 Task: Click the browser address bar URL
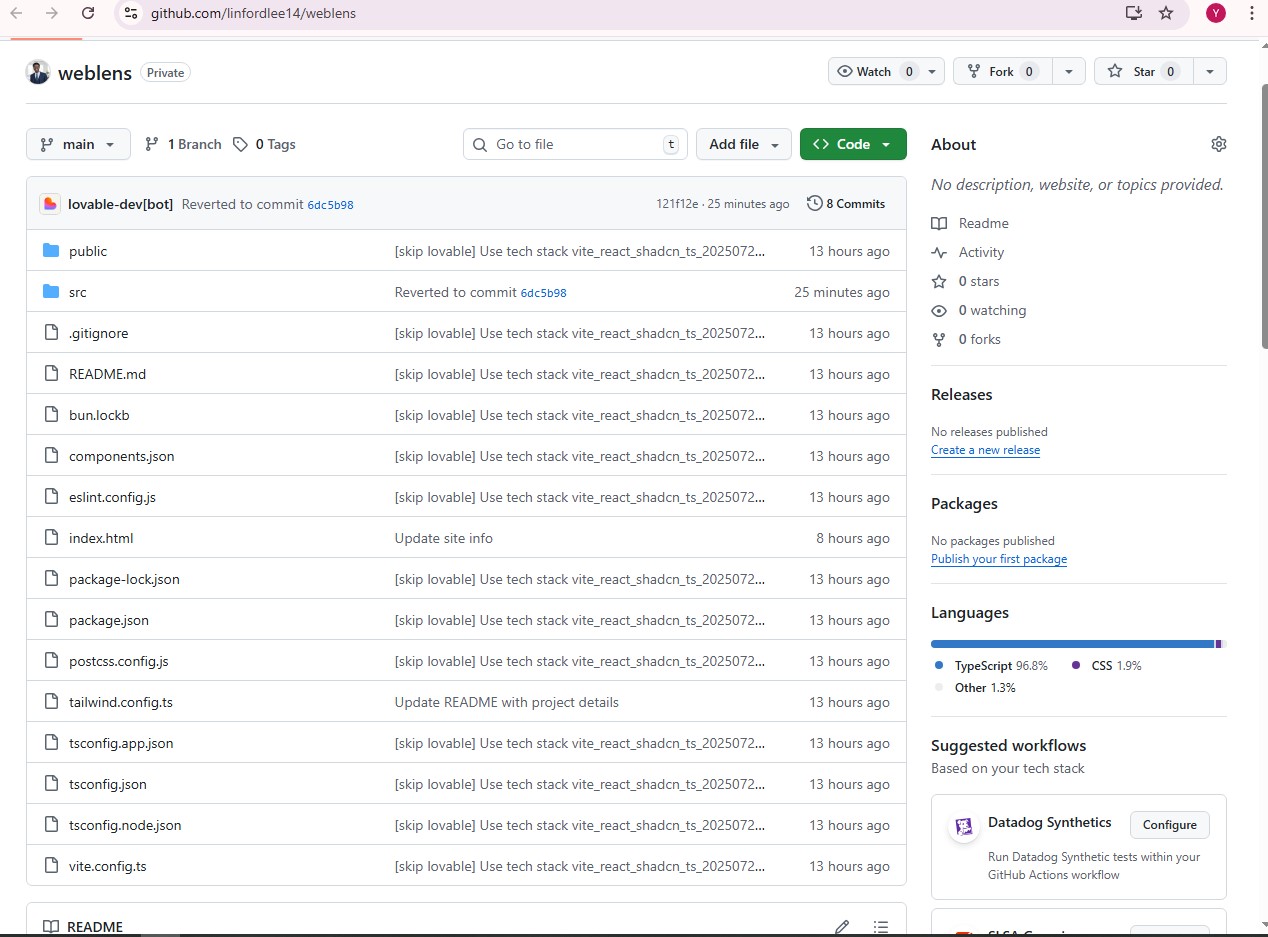click(253, 13)
